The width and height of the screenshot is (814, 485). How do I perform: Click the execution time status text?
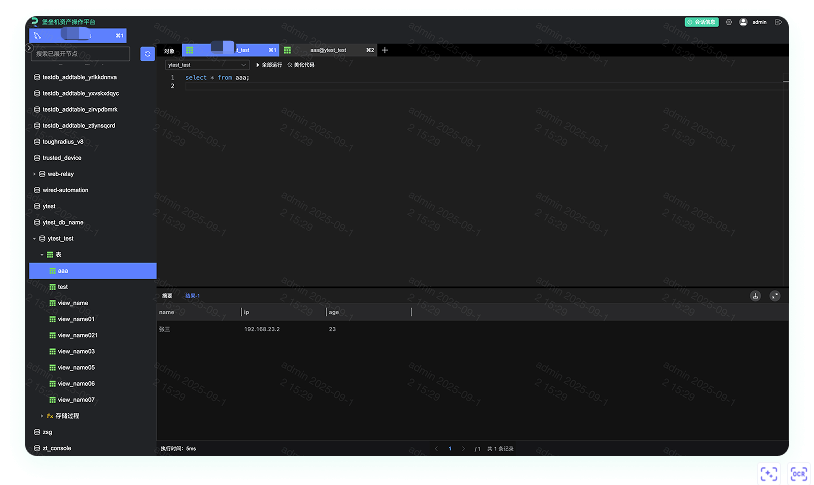tap(178, 449)
